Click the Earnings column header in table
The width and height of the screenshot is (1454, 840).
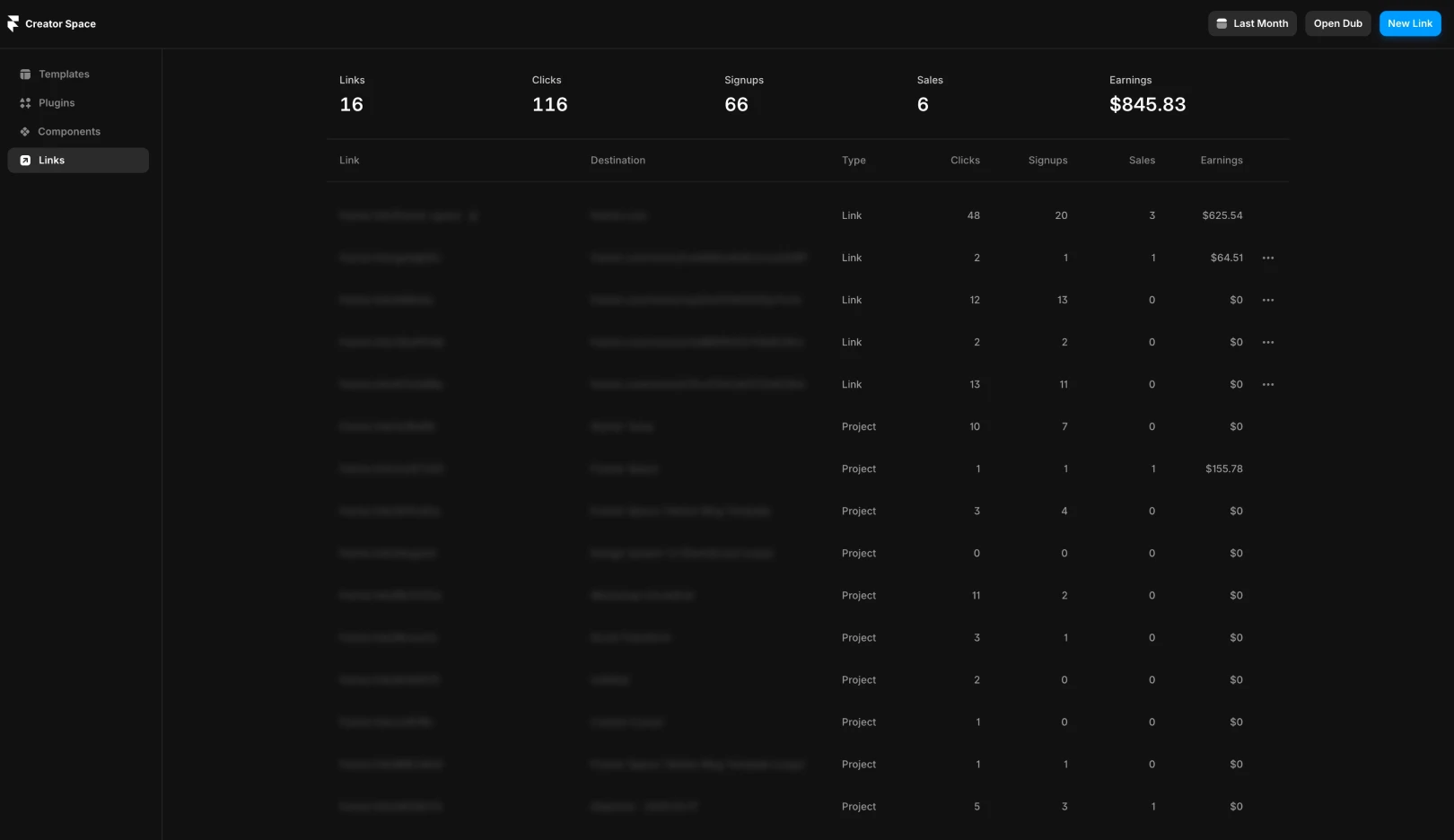[x=1222, y=161]
